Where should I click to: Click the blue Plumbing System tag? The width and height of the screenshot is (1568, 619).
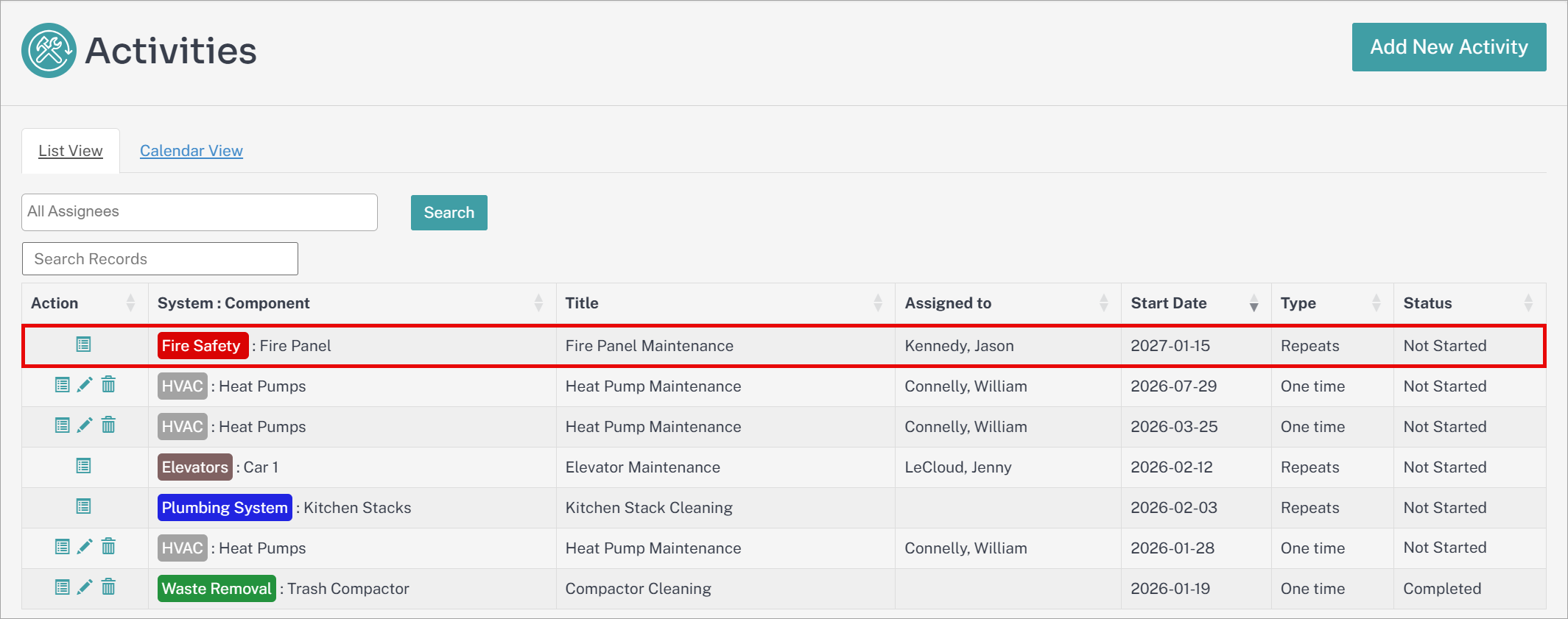(225, 508)
